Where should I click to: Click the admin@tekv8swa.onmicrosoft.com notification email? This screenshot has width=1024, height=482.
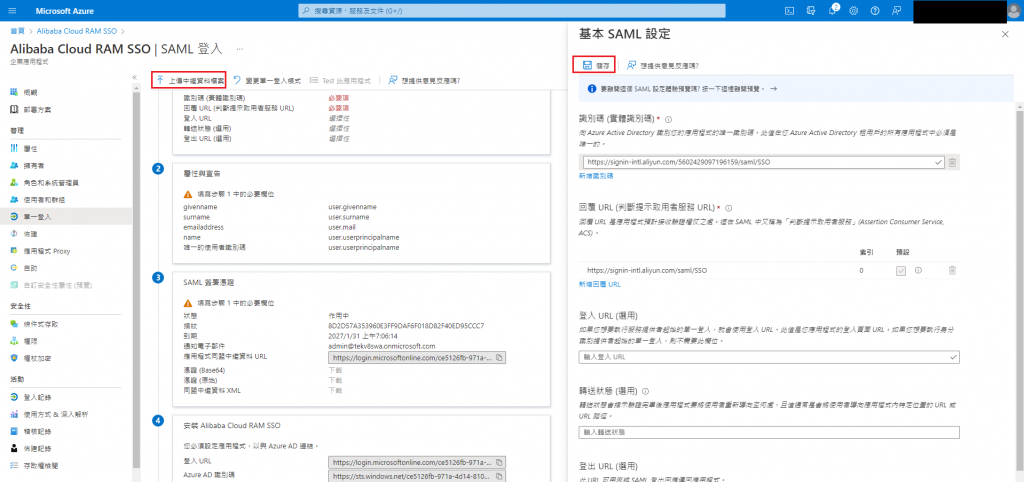(382, 345)
